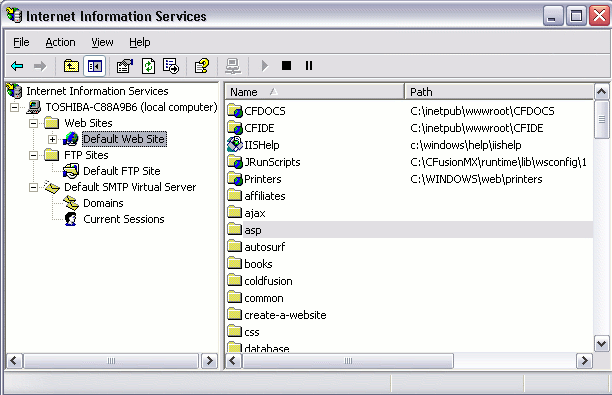This screenshot has width=612, height=395.
Task: Select the affiliates folder
Action: 265,196
